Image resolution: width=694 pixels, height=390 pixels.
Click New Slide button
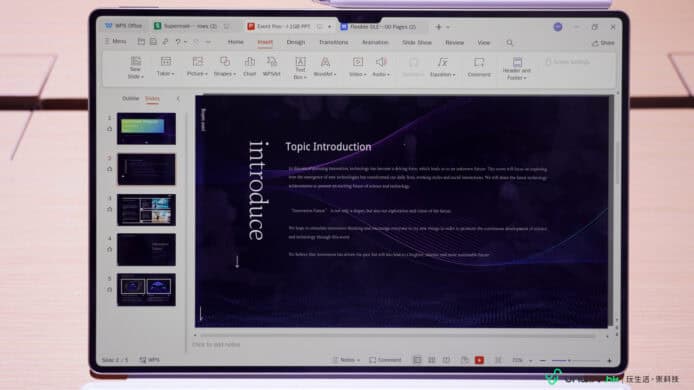pyautogui.click(x=135, y=68)
